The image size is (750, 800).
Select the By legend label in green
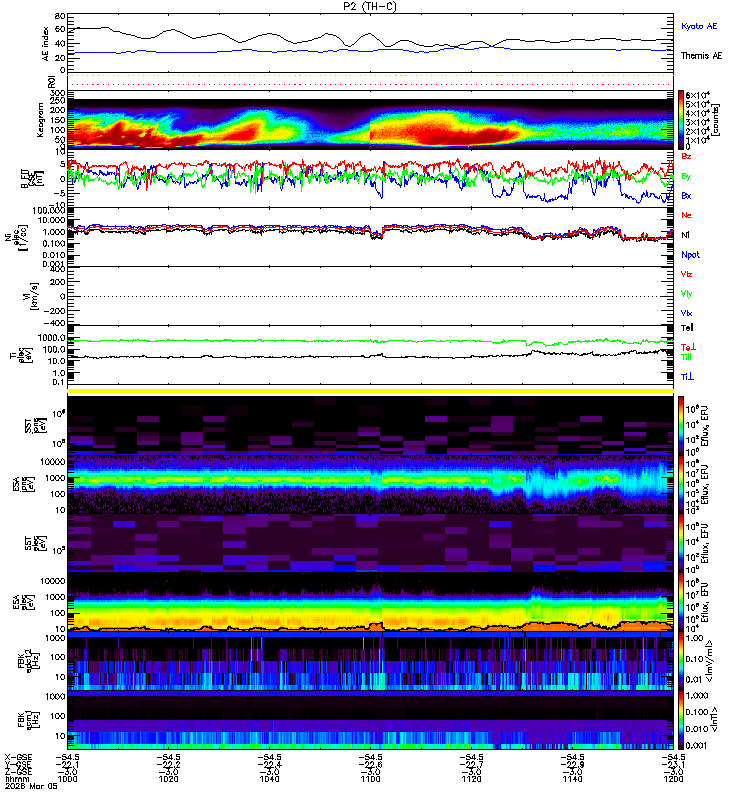pos(686,177)
